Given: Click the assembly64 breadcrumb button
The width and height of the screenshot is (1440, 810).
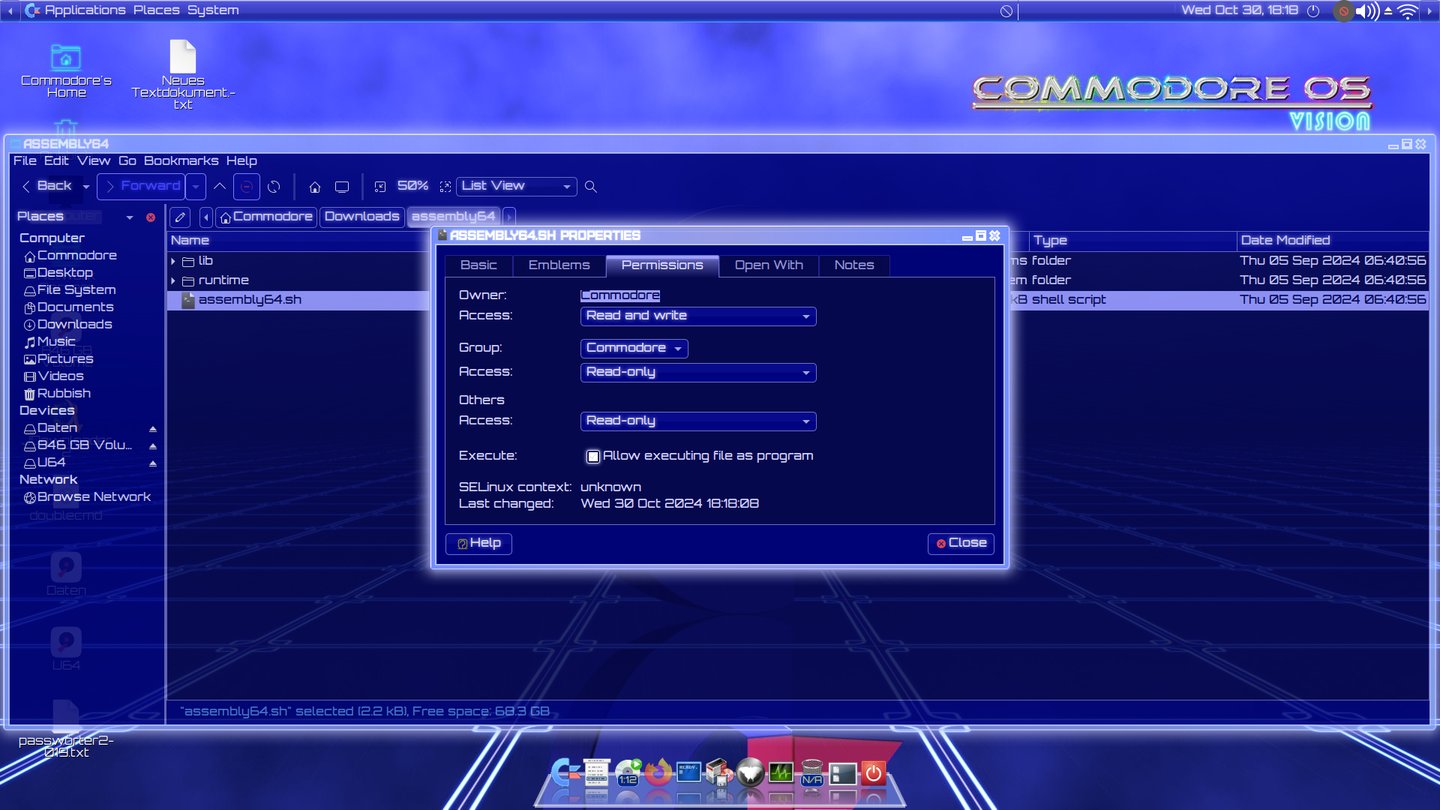Looking at the screenshot, I should (x=453, y=217).
